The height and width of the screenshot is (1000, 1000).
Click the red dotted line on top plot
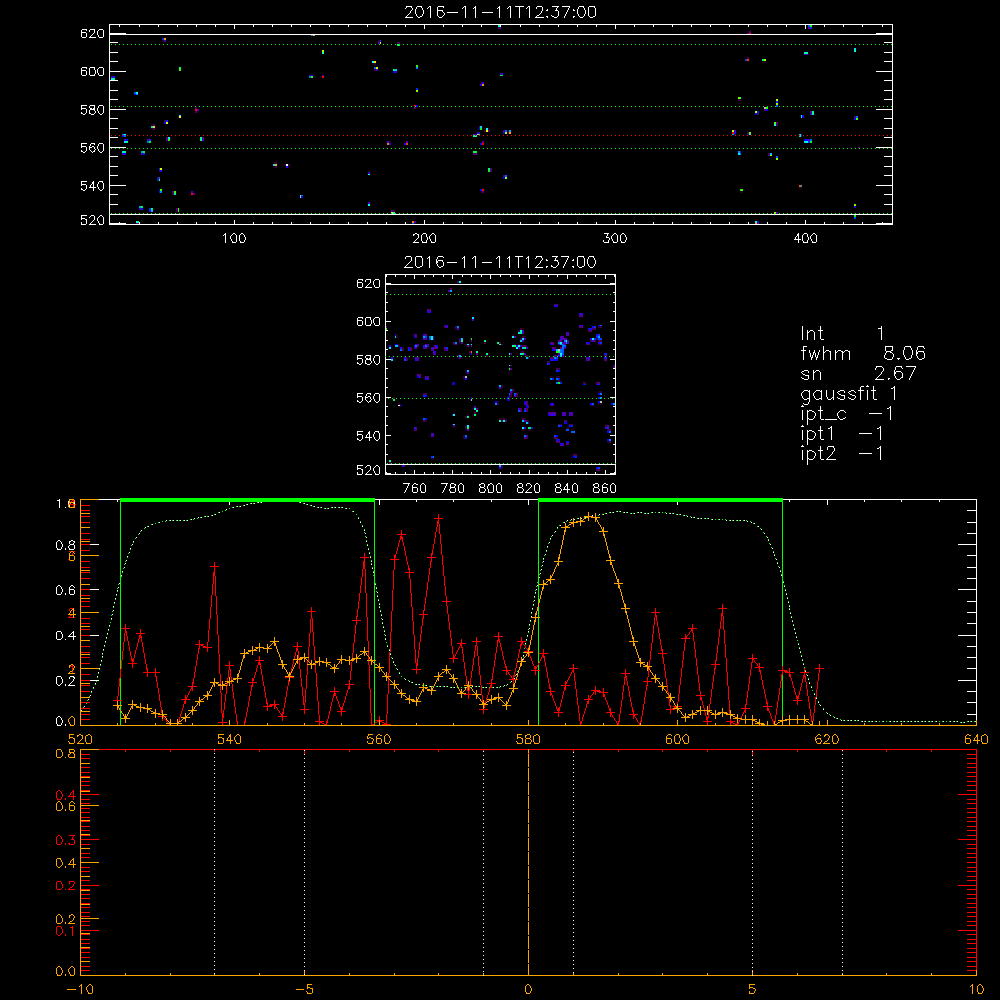pyautogui.click(x=501, y=136)
